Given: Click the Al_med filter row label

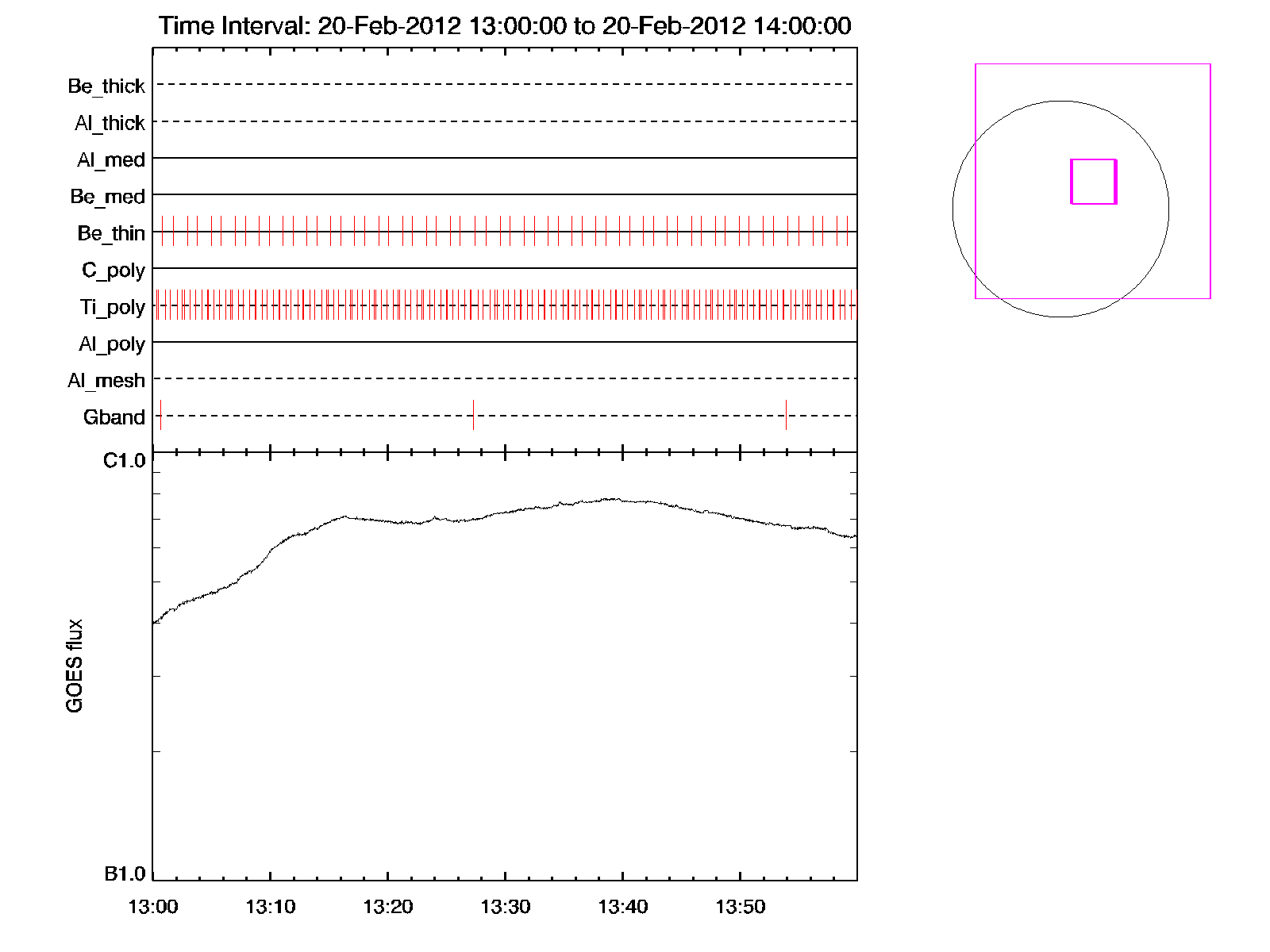Looking at the screenshot, I should point(110,159).
